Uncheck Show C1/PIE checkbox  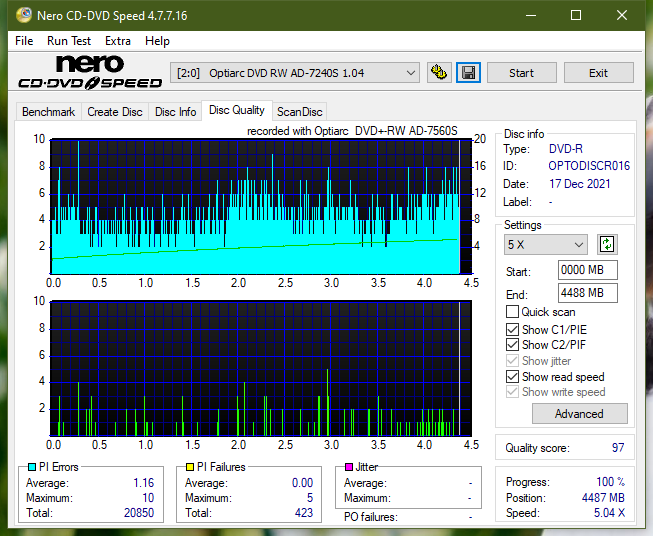pos(512,329)
